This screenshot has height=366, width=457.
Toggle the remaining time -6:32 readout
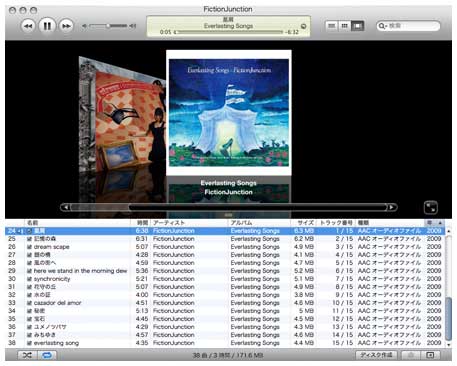pos(292,32)
